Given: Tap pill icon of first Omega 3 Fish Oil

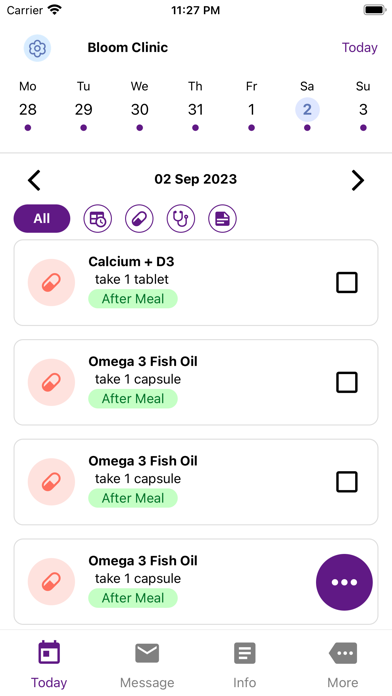Looking at the screenshot, I should [x=51, y=382].
